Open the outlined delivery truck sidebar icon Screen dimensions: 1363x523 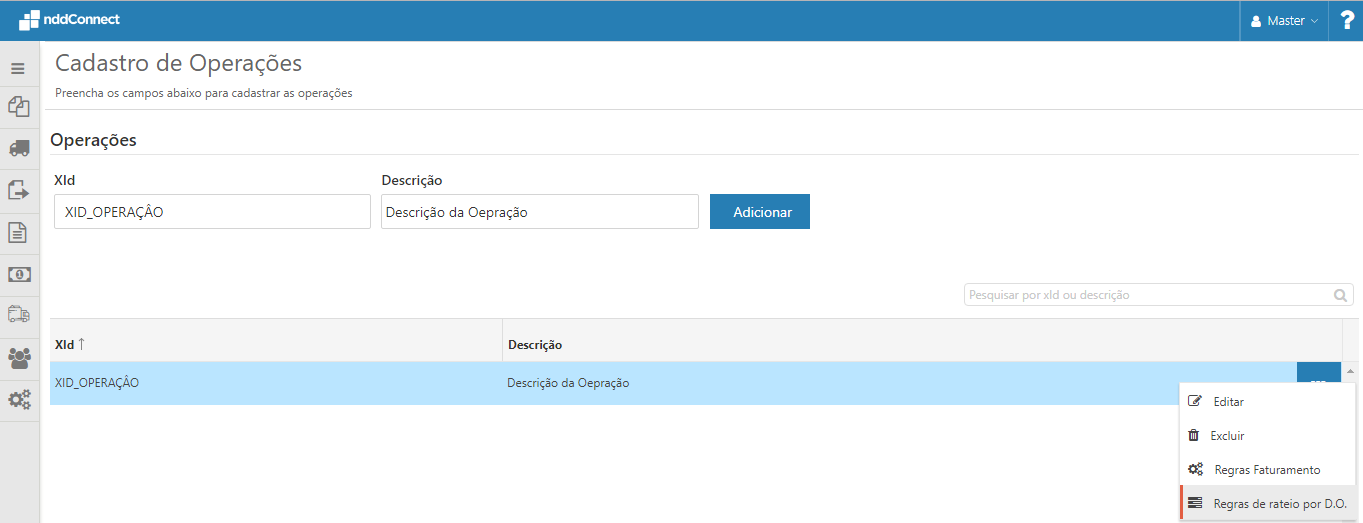point(18,315)
